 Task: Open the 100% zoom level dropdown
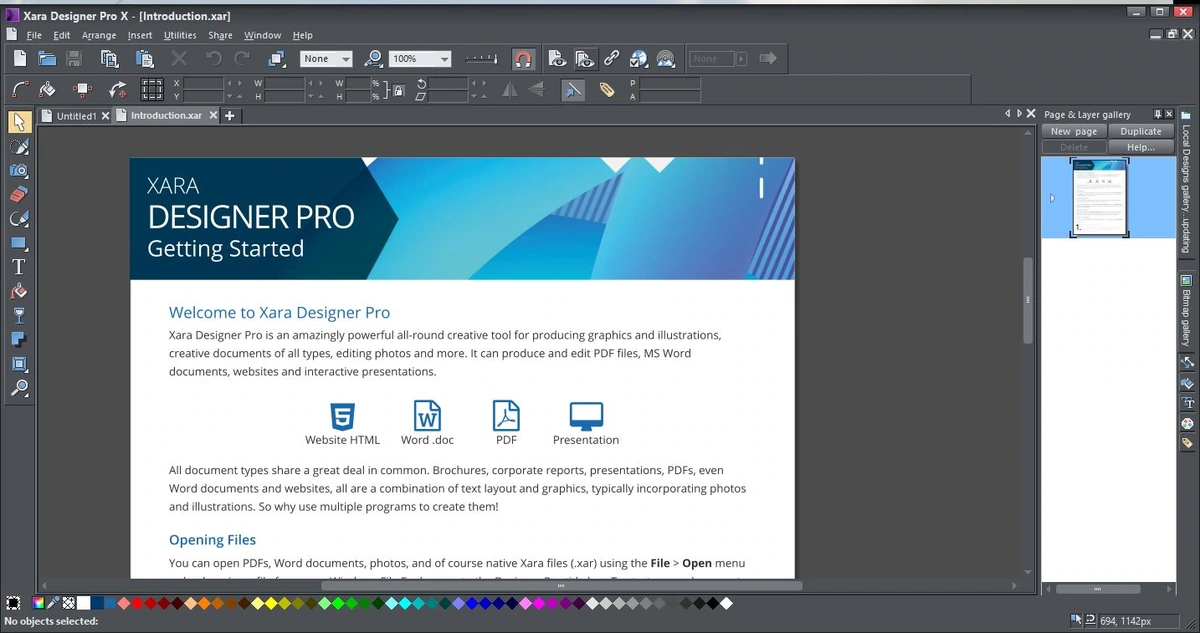419,59
